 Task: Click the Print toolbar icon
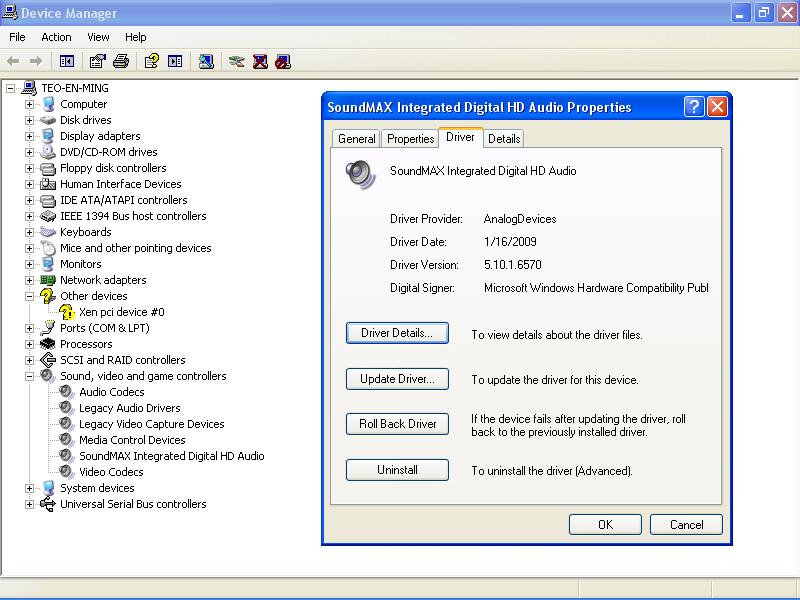121,61
